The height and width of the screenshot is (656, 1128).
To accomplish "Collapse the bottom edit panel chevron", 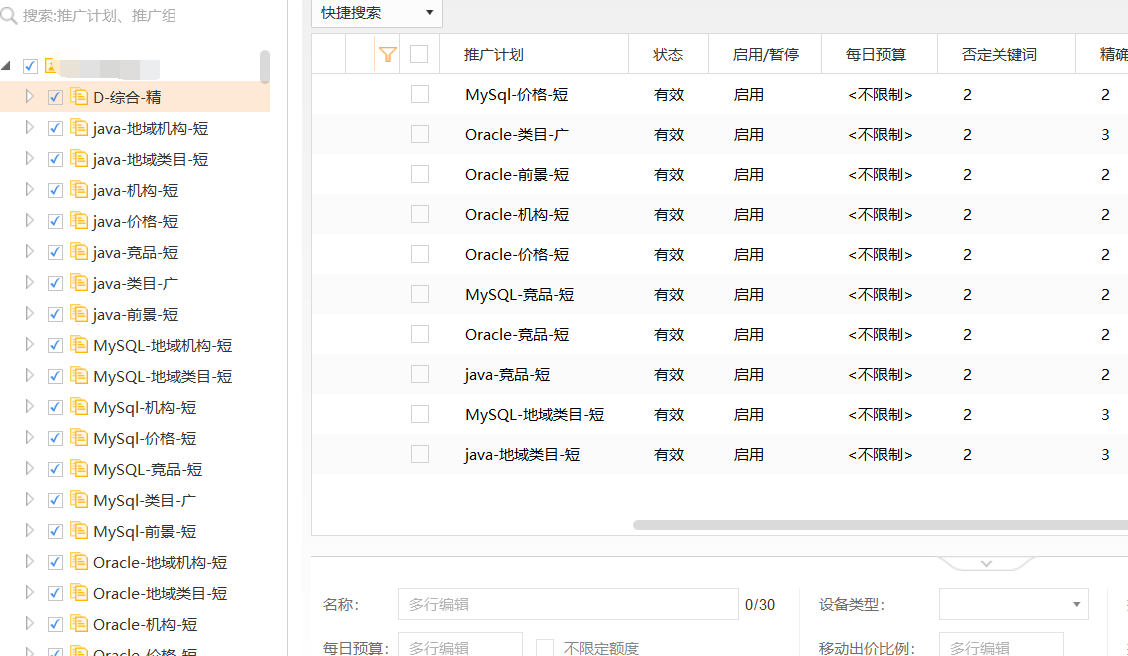I will (986, 563).
